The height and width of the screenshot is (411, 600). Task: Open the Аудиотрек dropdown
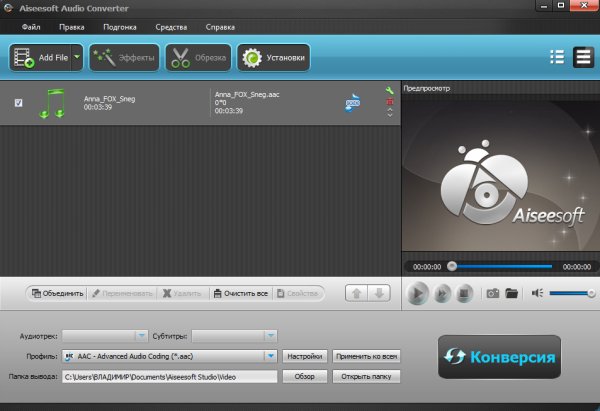(x=105, y=336)
